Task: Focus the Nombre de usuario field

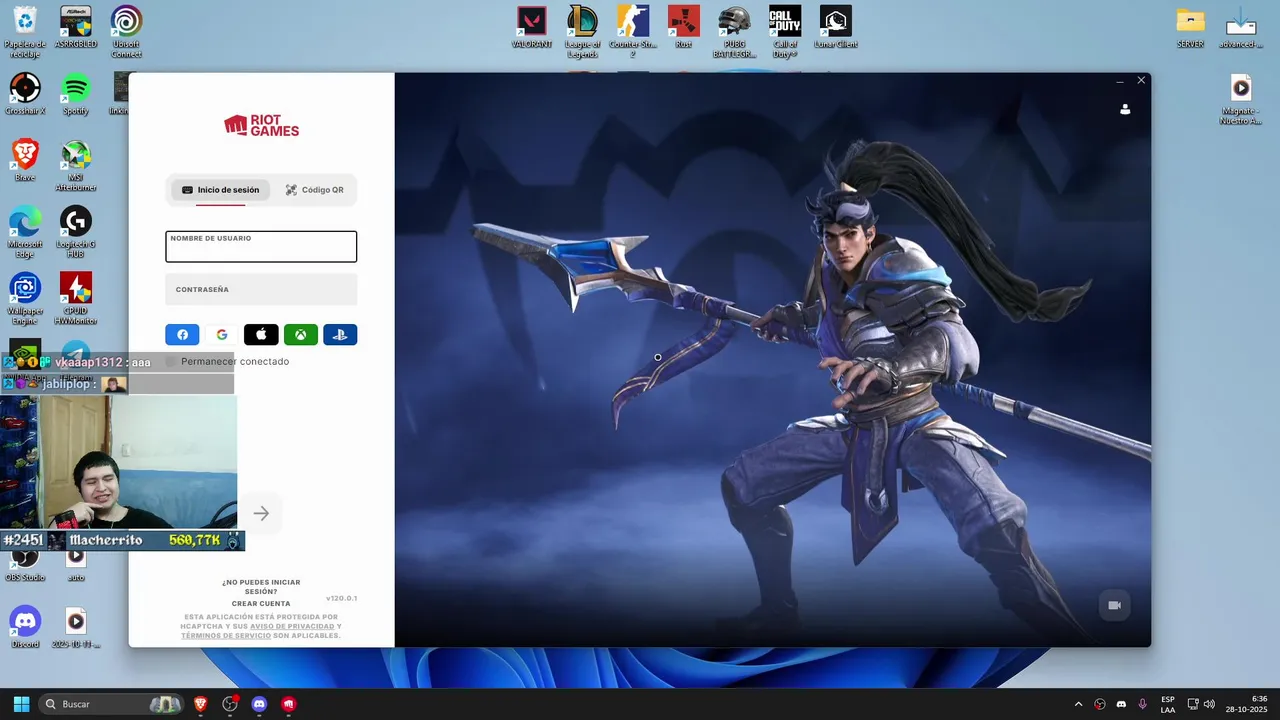Action: click(x=261, y=247)
